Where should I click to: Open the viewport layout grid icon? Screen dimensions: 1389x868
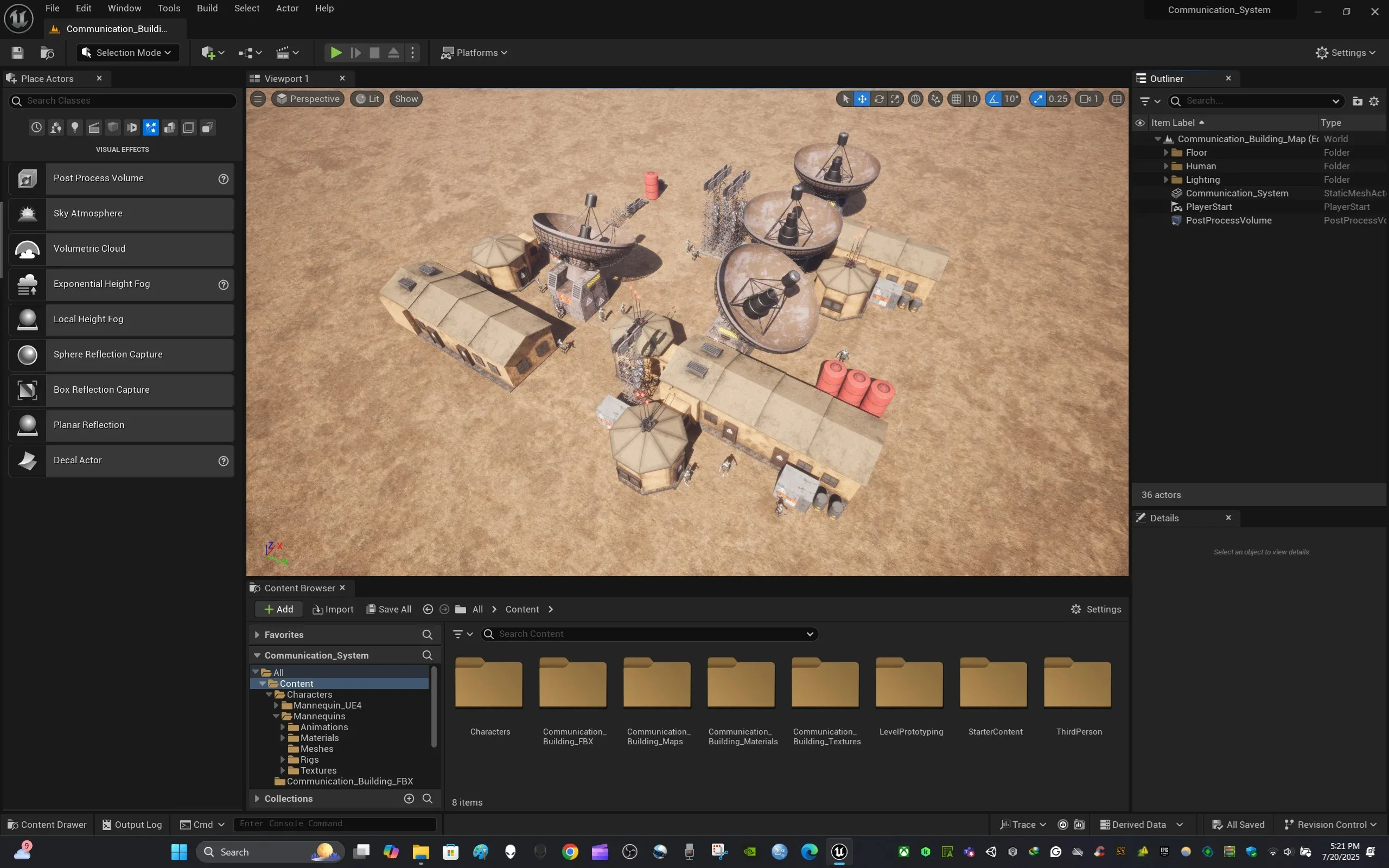coord(1117,99)
